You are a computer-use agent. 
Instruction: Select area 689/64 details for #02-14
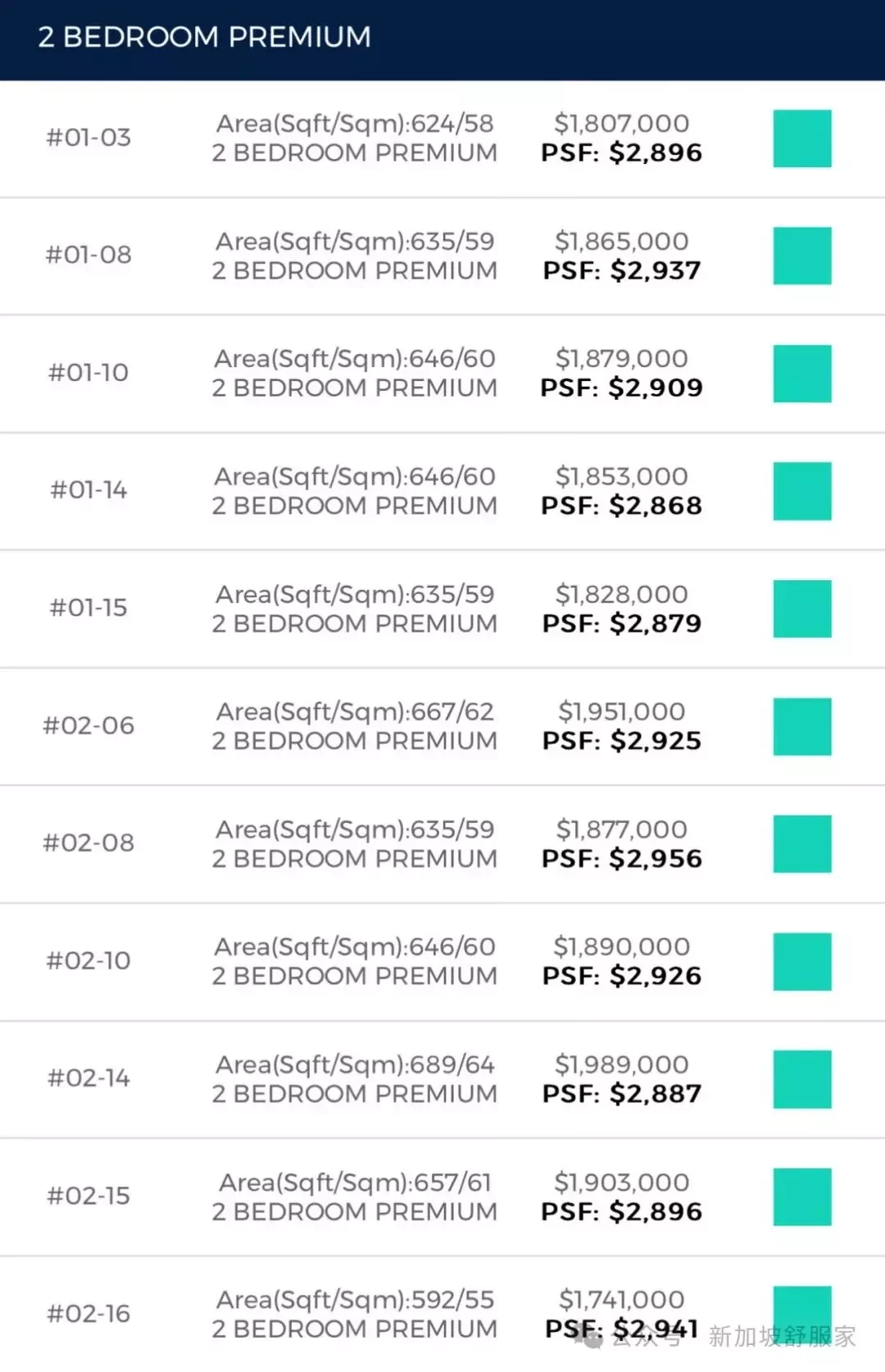[355, 1065]
